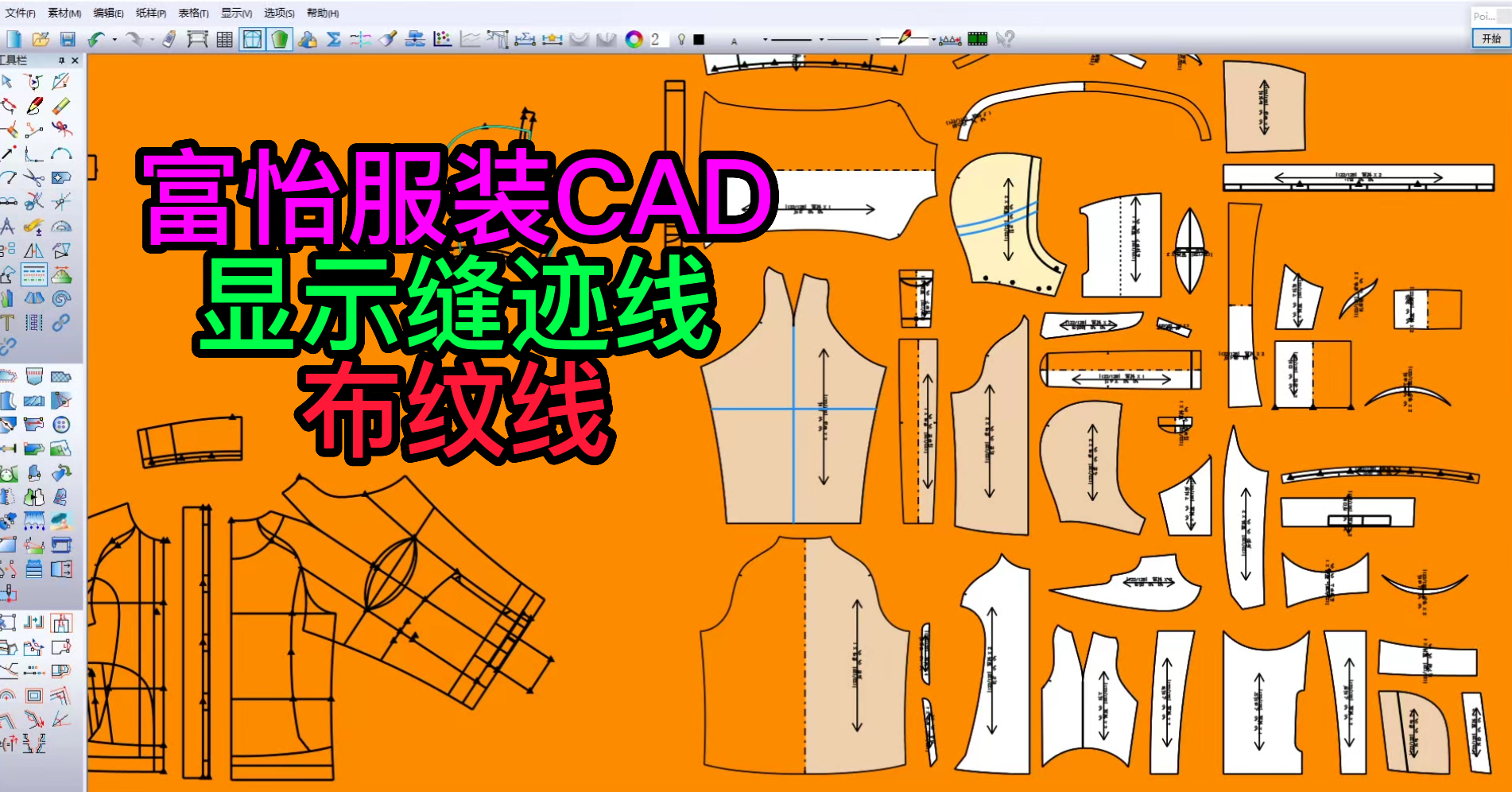The image size is (1512, 792).
Task: Pin the toolbox panel
Action: 62,60
